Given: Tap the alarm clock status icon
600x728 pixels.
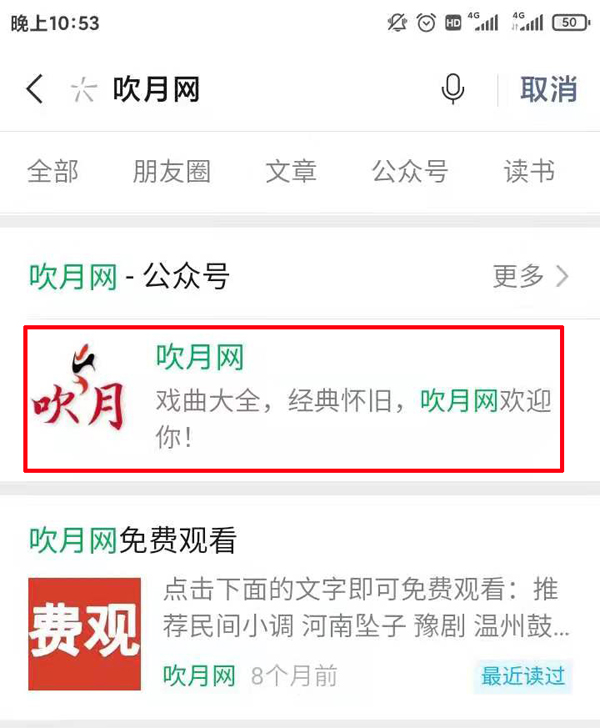Looking at the screenshot, I should 426,22.
